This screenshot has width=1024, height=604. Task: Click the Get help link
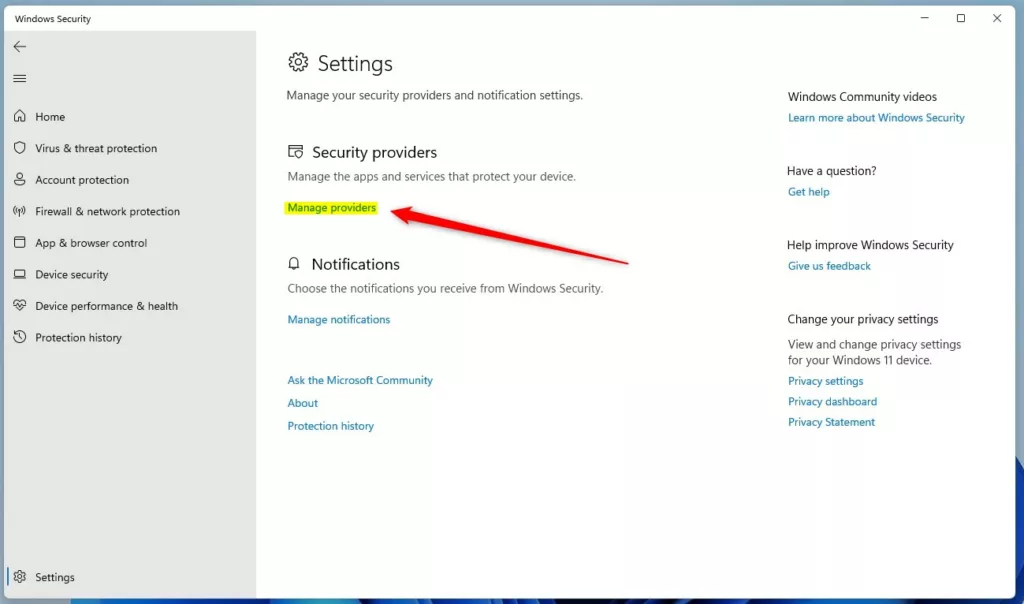point(808,192)
